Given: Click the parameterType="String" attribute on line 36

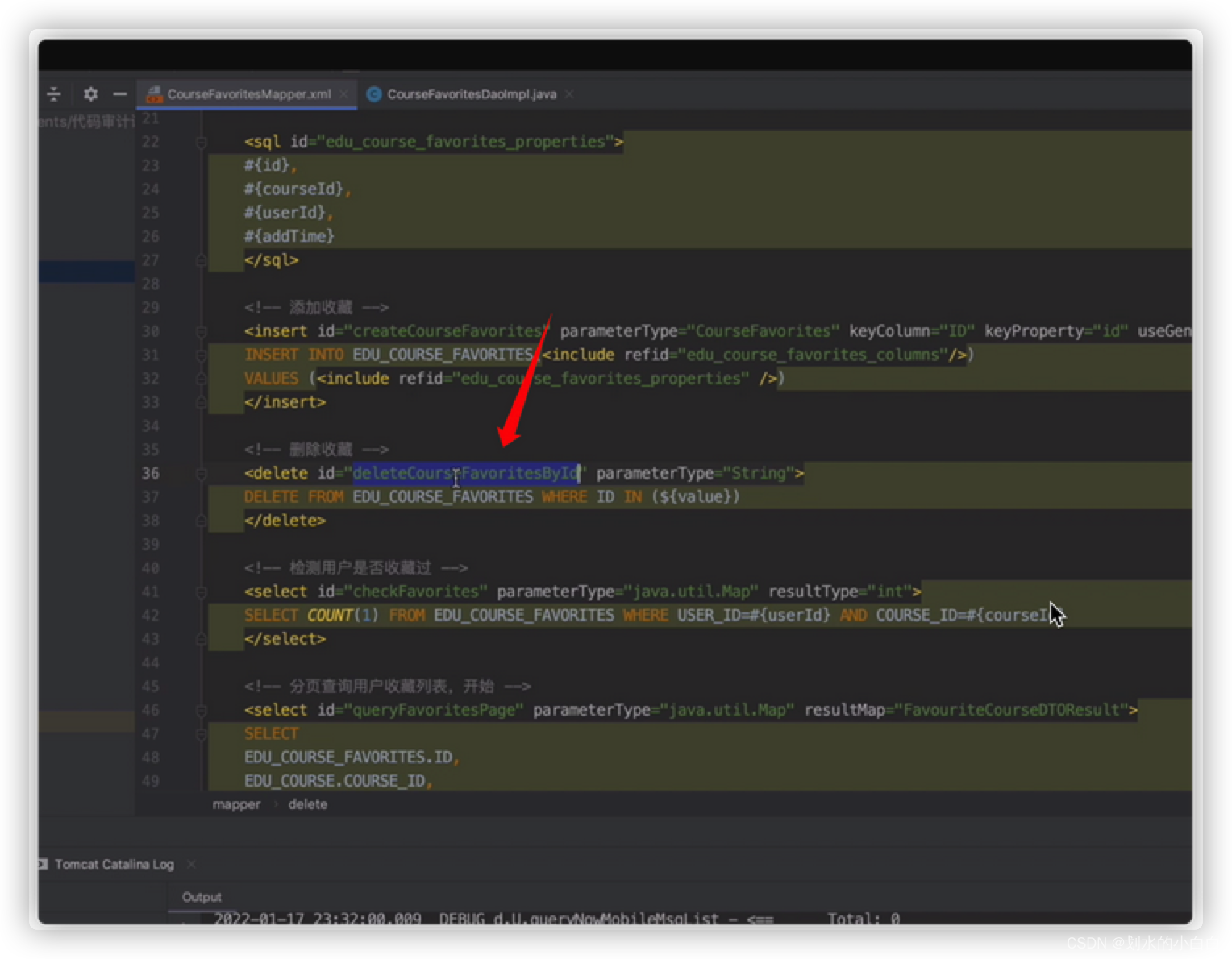Looking at the screenshot, I should 696,473.
